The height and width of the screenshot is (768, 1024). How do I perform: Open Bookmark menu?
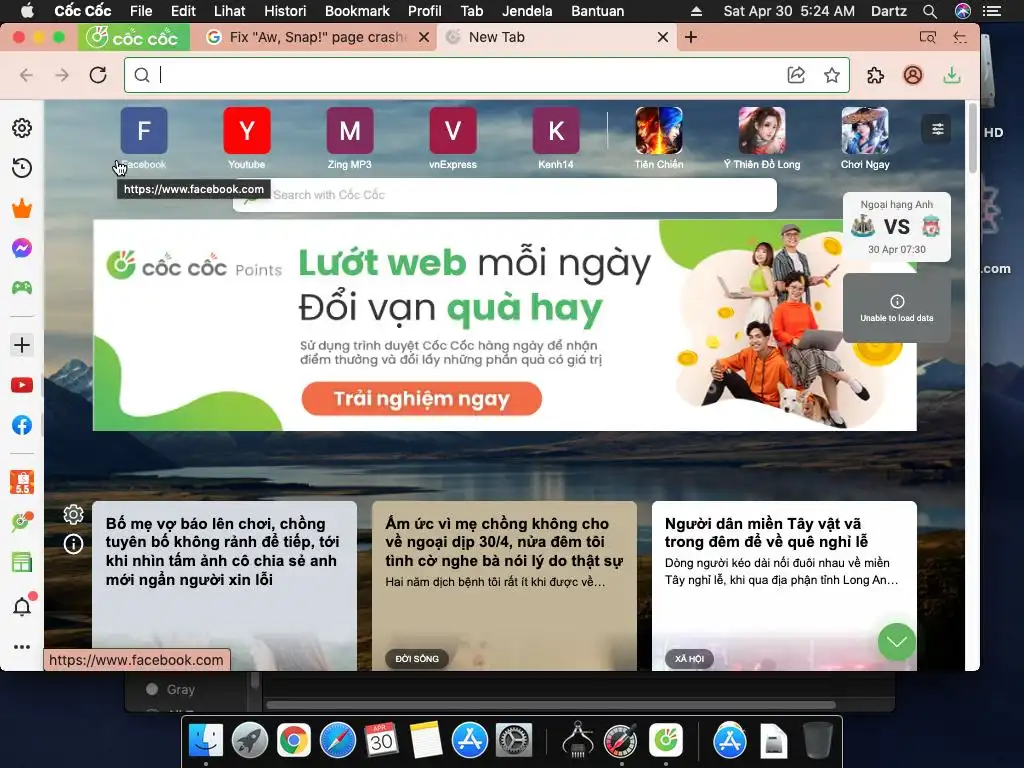[x=357, y=11]
